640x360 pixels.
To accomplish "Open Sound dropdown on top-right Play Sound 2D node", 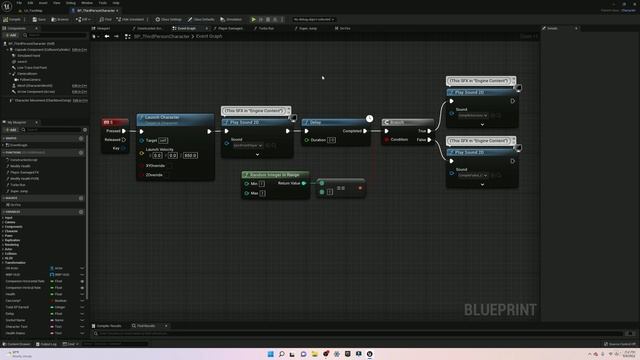I will [x=473, y=116].
